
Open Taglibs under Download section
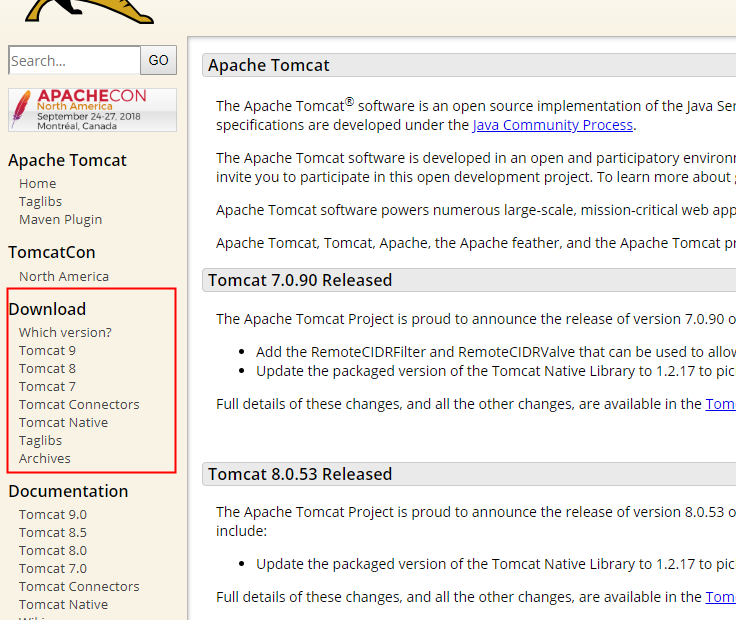pyautogui.click(x=40, y=440)
